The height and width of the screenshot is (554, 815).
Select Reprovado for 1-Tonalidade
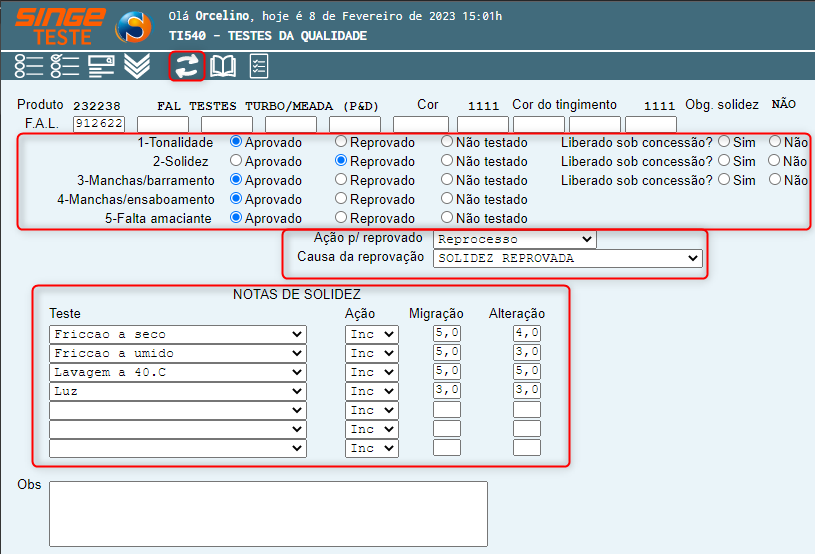(x=341, y=142)
